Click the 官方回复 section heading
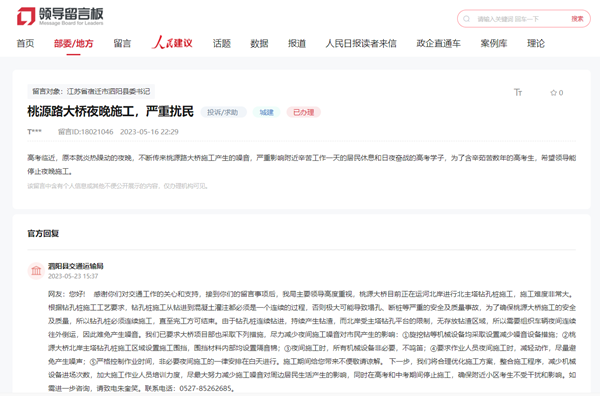The image size is (600, 396). tap(43, 233)
